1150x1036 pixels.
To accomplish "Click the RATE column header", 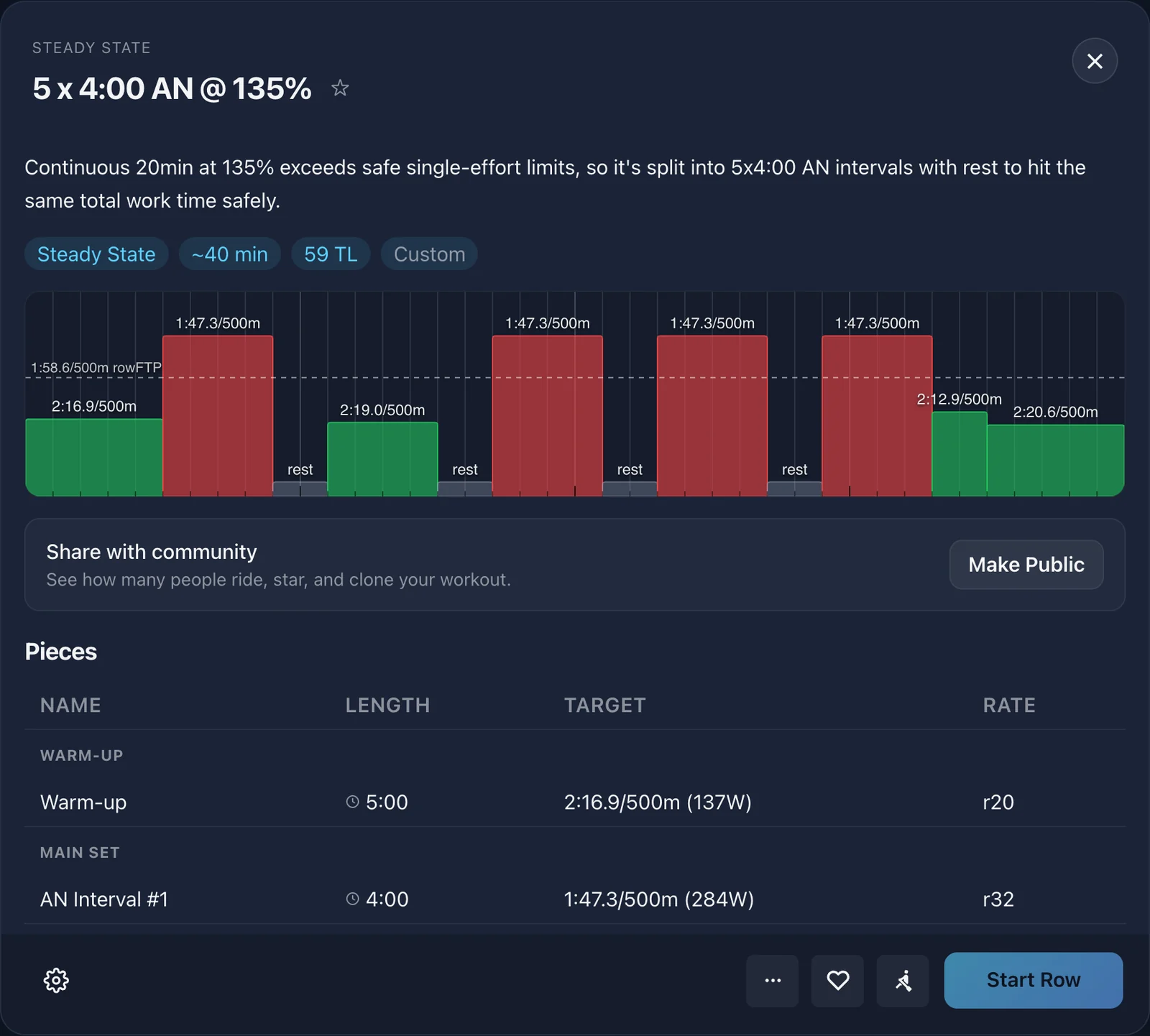I will tap(1009, 705).
